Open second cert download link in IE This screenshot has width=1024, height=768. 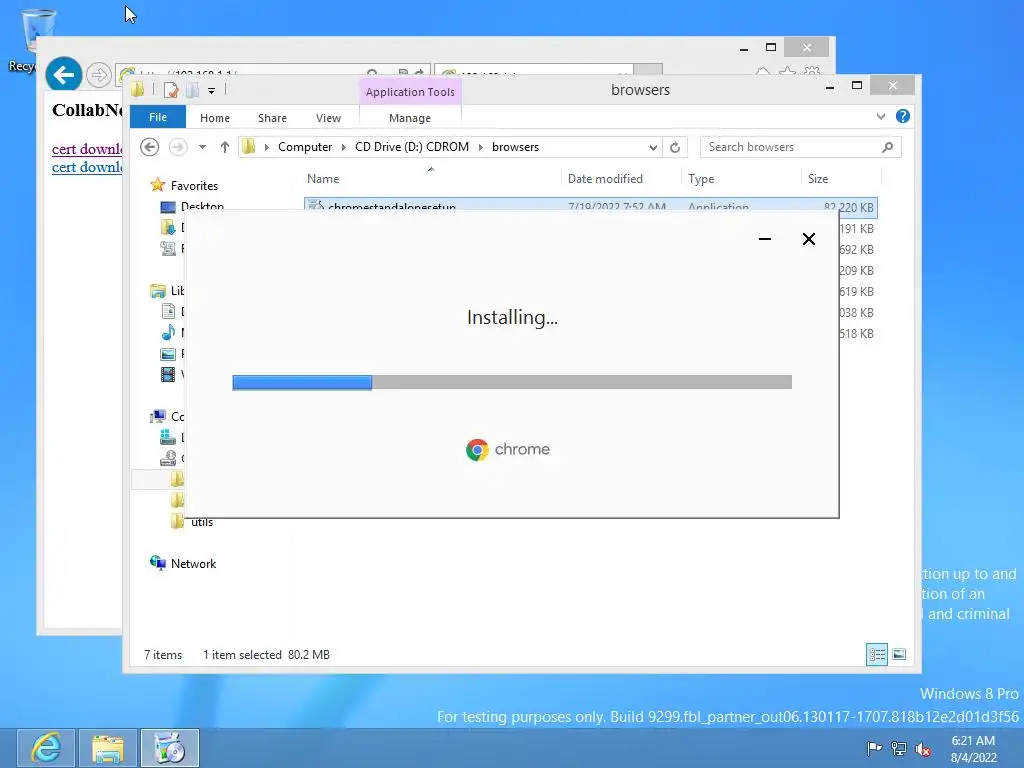[x=88, y=167]
